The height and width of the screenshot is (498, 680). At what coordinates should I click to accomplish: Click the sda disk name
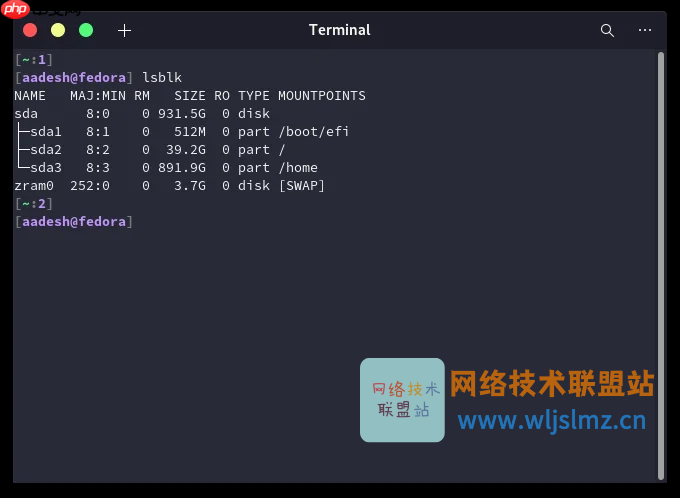pos(26,114)
